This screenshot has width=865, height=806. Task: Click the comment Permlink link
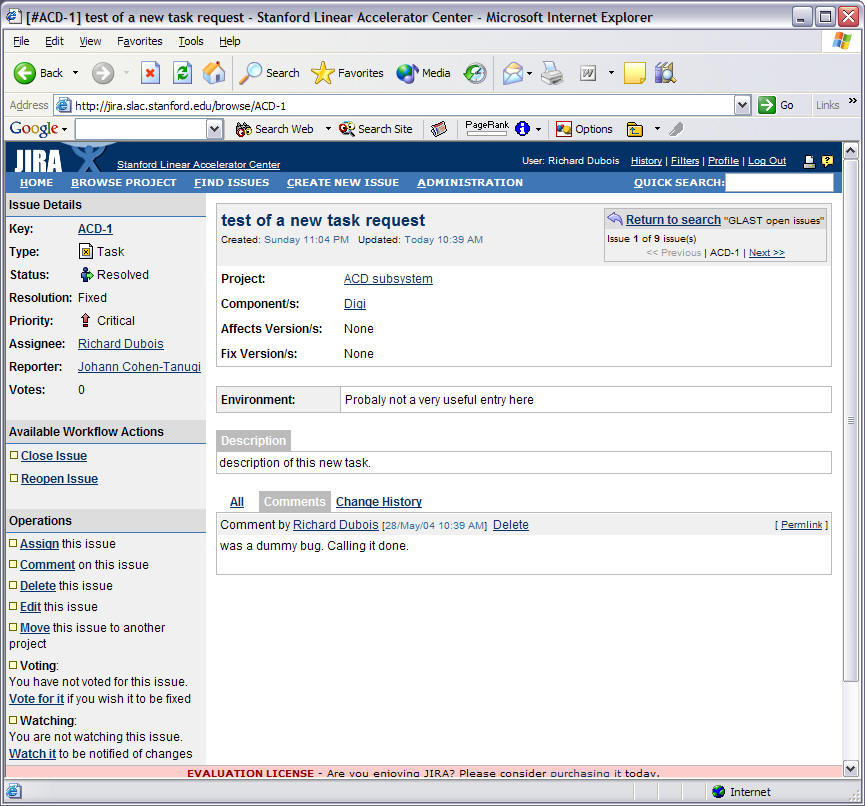[801, 525]
